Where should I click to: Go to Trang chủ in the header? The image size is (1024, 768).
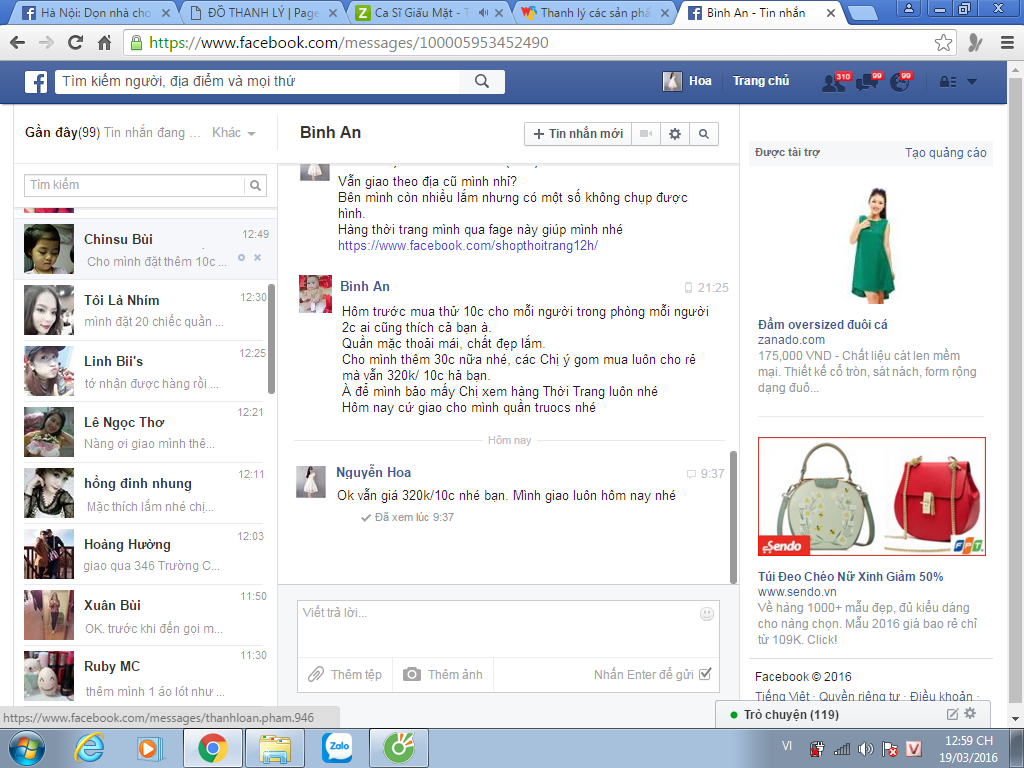click(x=761, y=81)
